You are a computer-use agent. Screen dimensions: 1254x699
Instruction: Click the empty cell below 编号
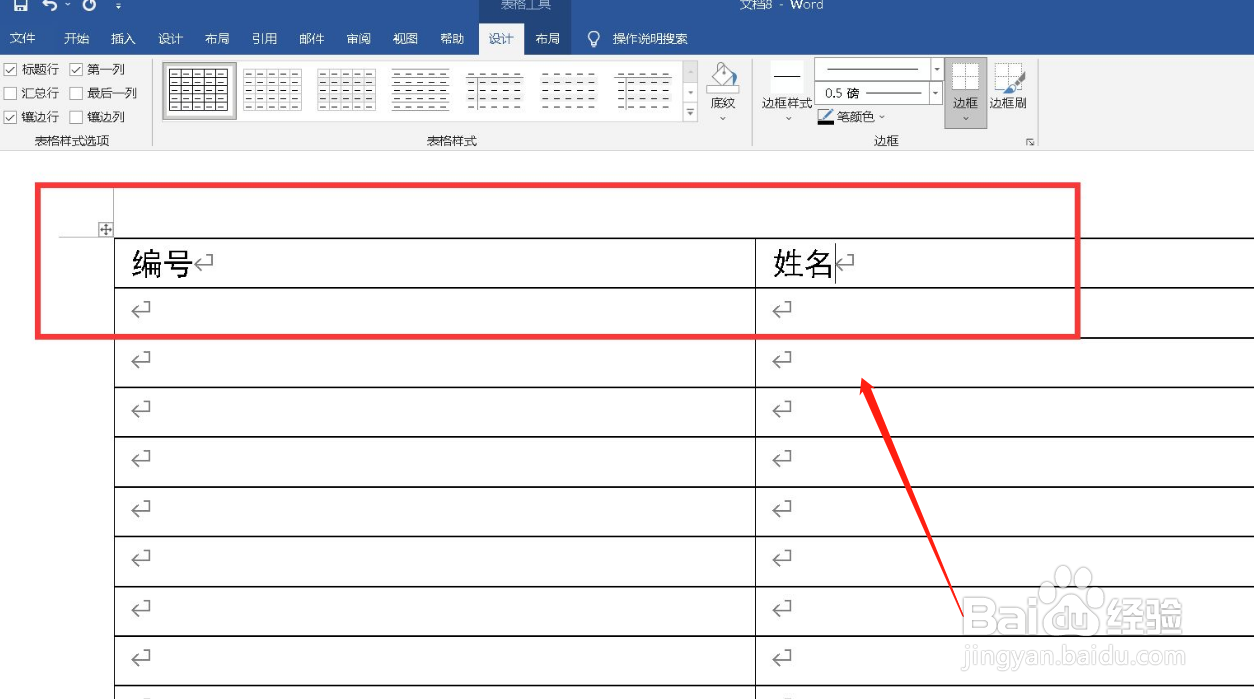click(x=435, y=313)
